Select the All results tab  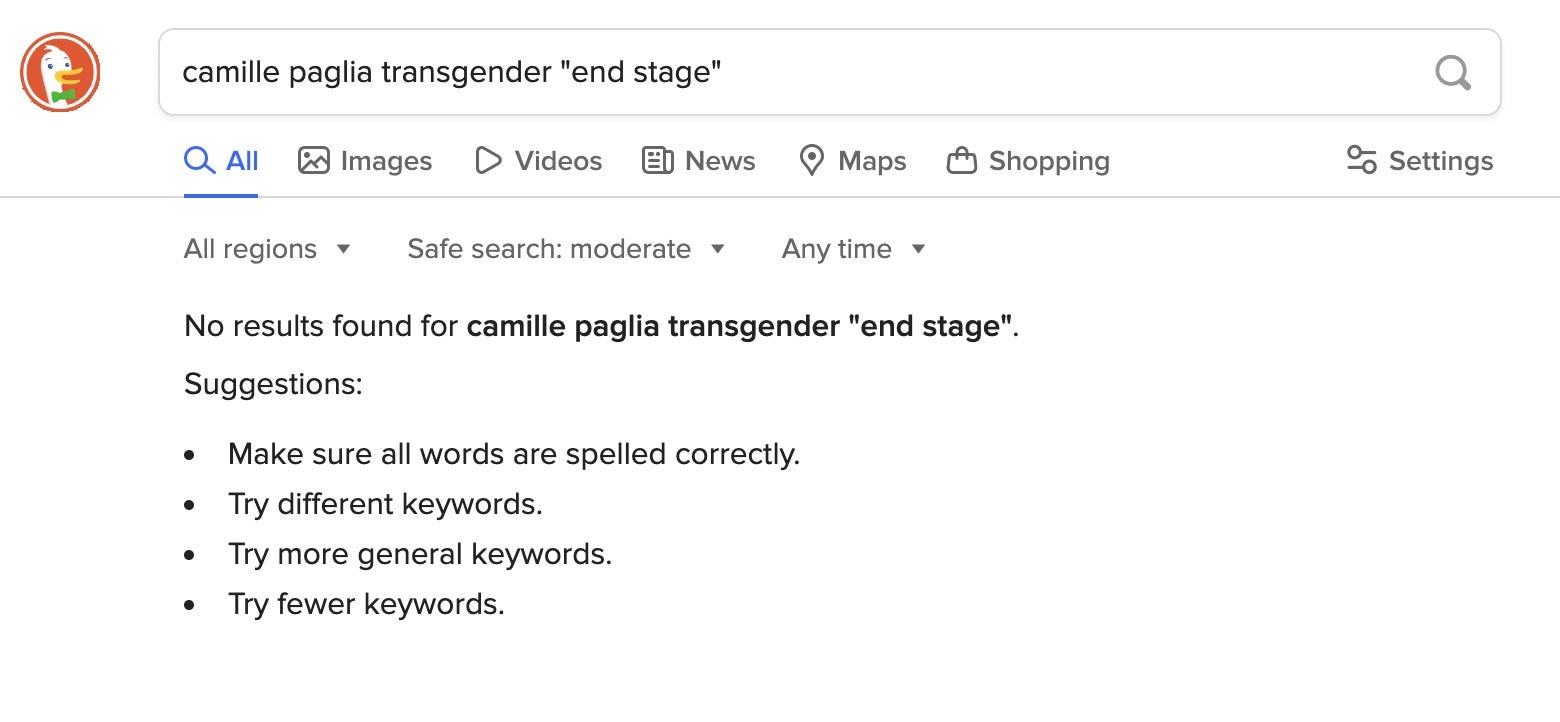[221, 161]
